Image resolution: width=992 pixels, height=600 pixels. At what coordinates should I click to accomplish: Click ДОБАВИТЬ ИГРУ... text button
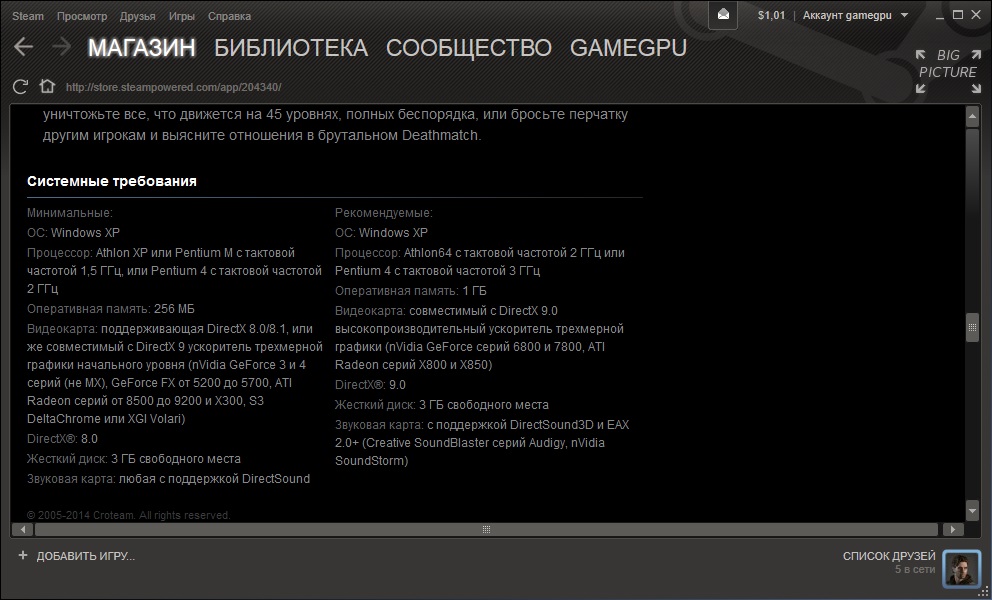pos(85,556)
